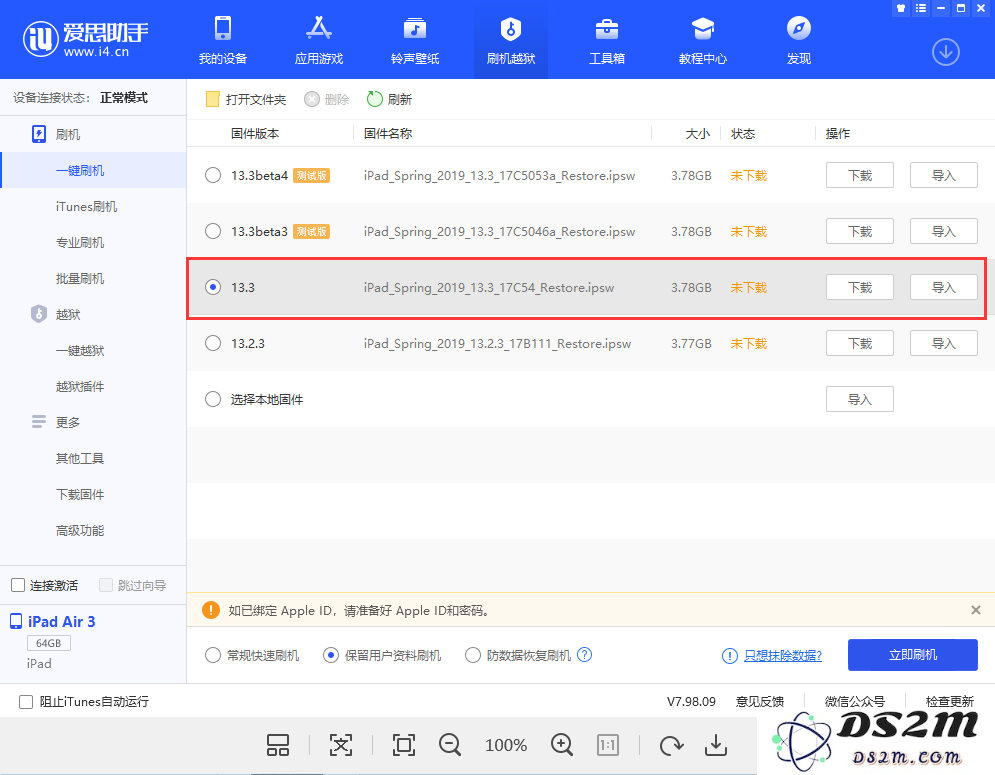This screenshot has width=995, height=775.
Task: Zoom in with the magnifier plus icon
Action: click(562, 745)
